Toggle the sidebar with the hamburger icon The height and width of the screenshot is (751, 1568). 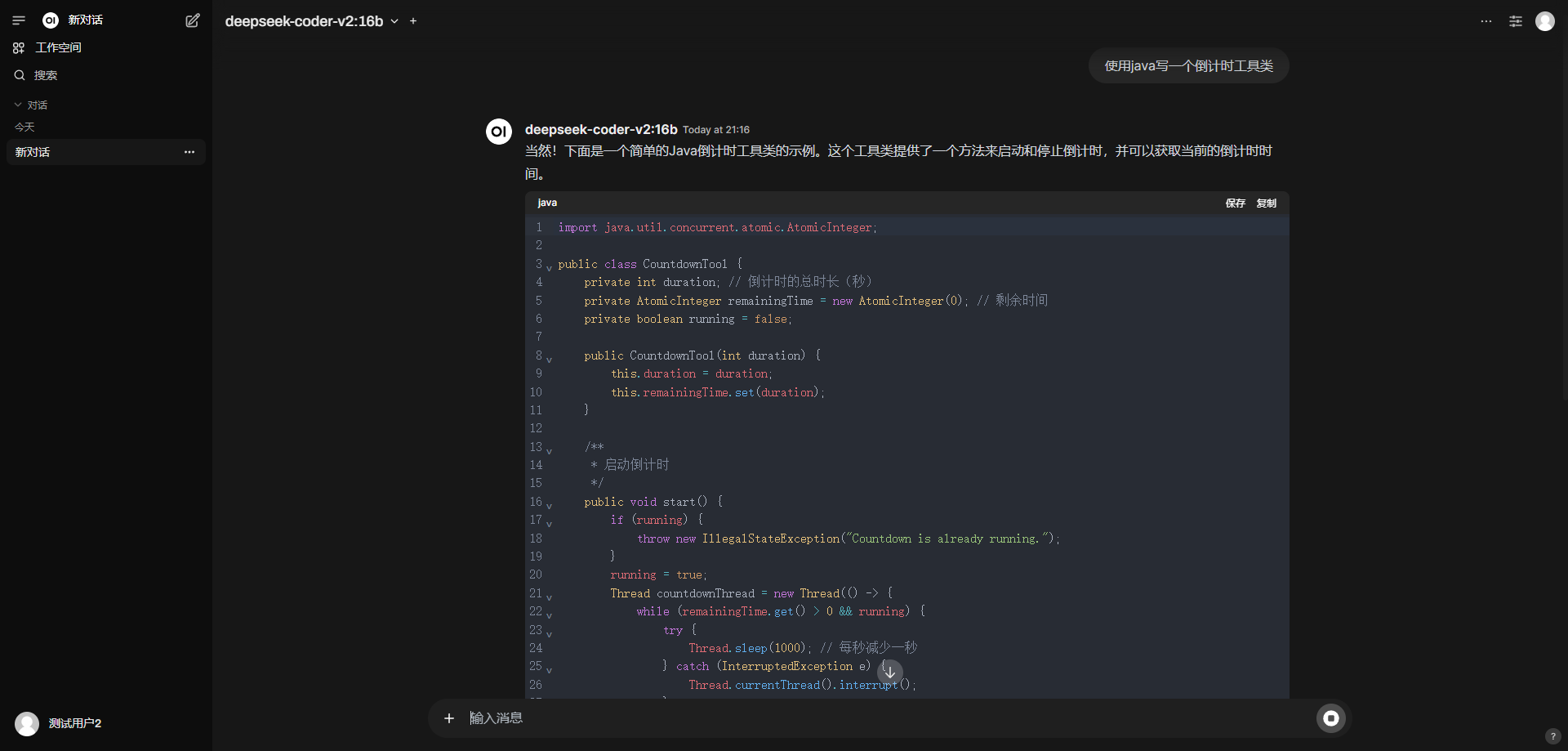19,20
